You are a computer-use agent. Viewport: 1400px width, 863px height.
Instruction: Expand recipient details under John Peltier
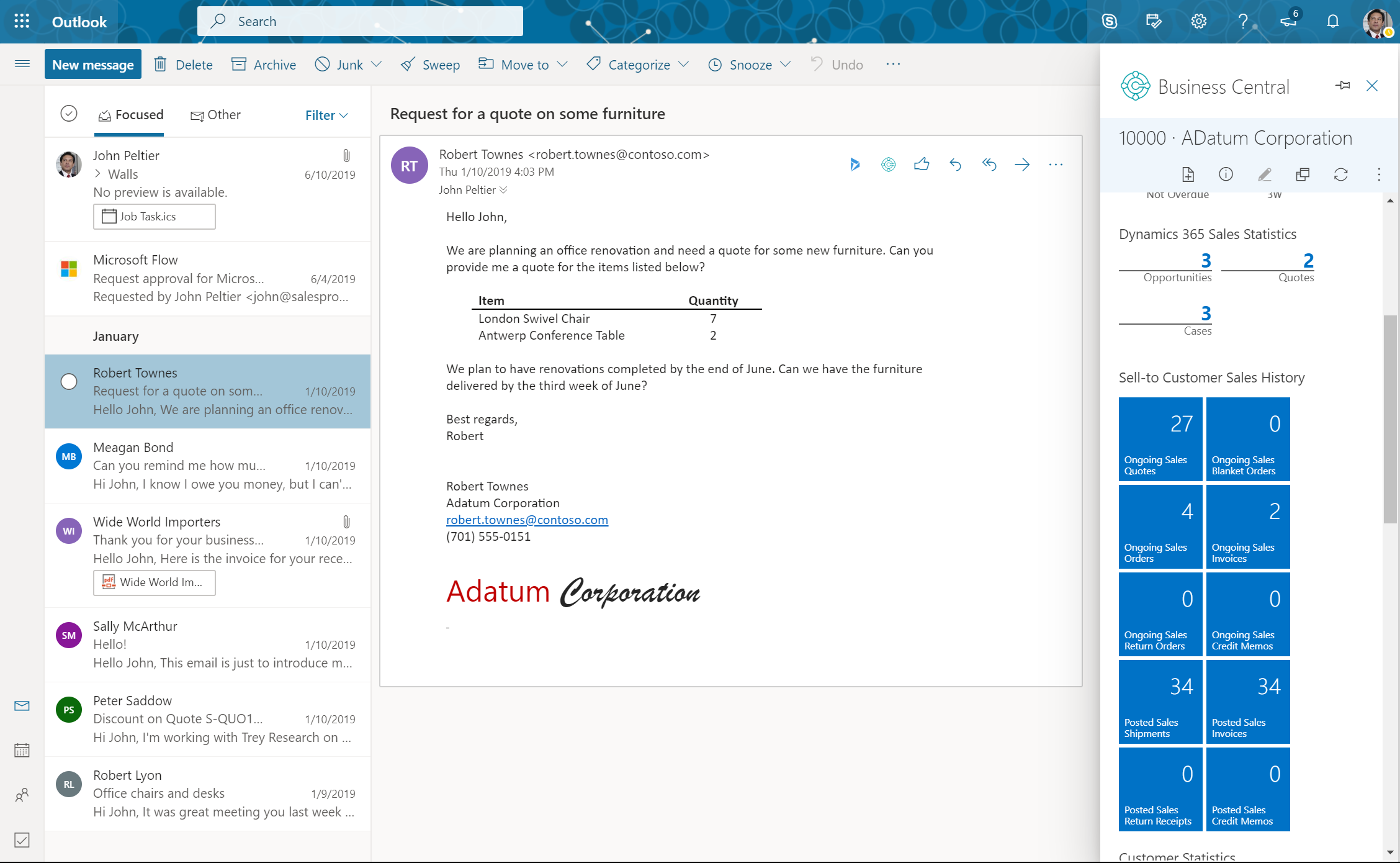click(503, 190)
